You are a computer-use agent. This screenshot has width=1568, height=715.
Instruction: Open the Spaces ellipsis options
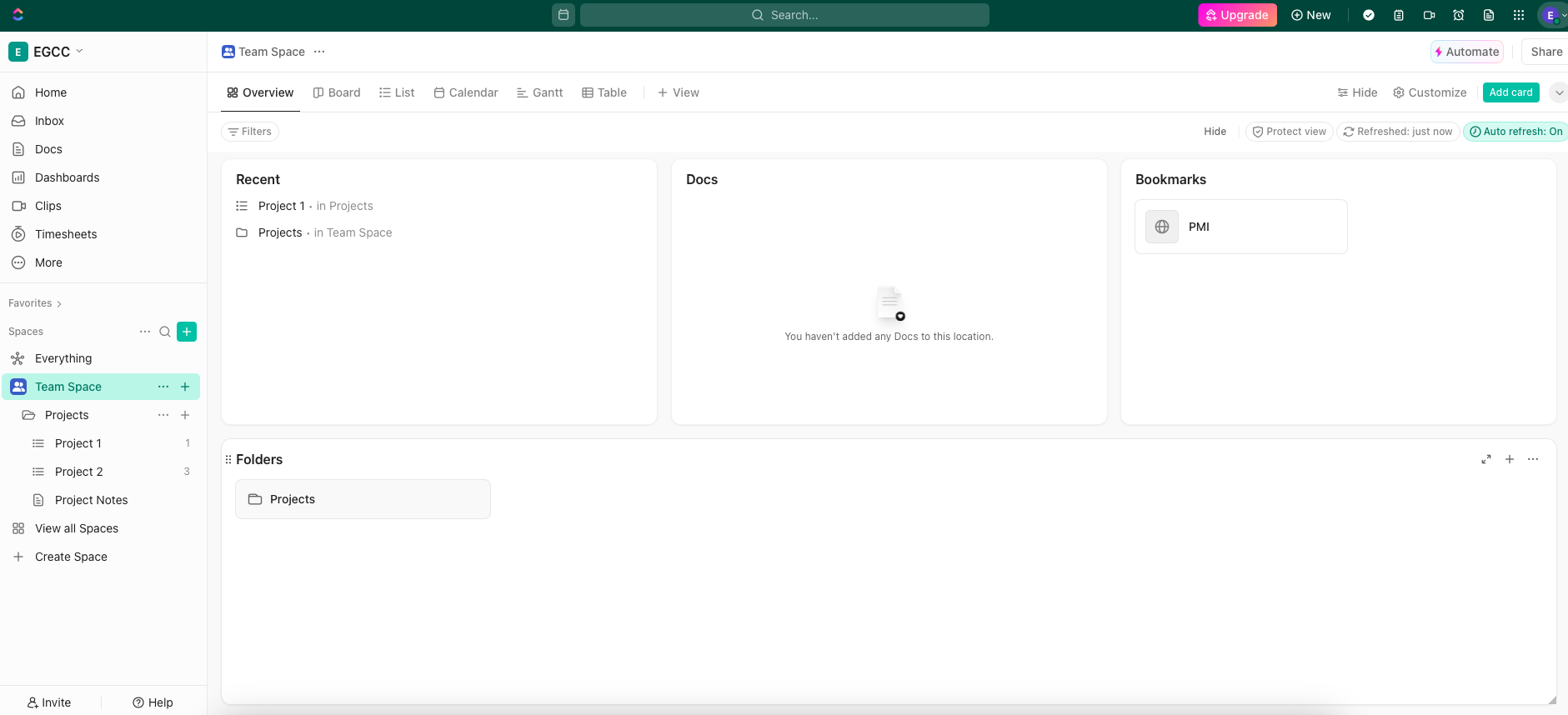pos(145,332)
